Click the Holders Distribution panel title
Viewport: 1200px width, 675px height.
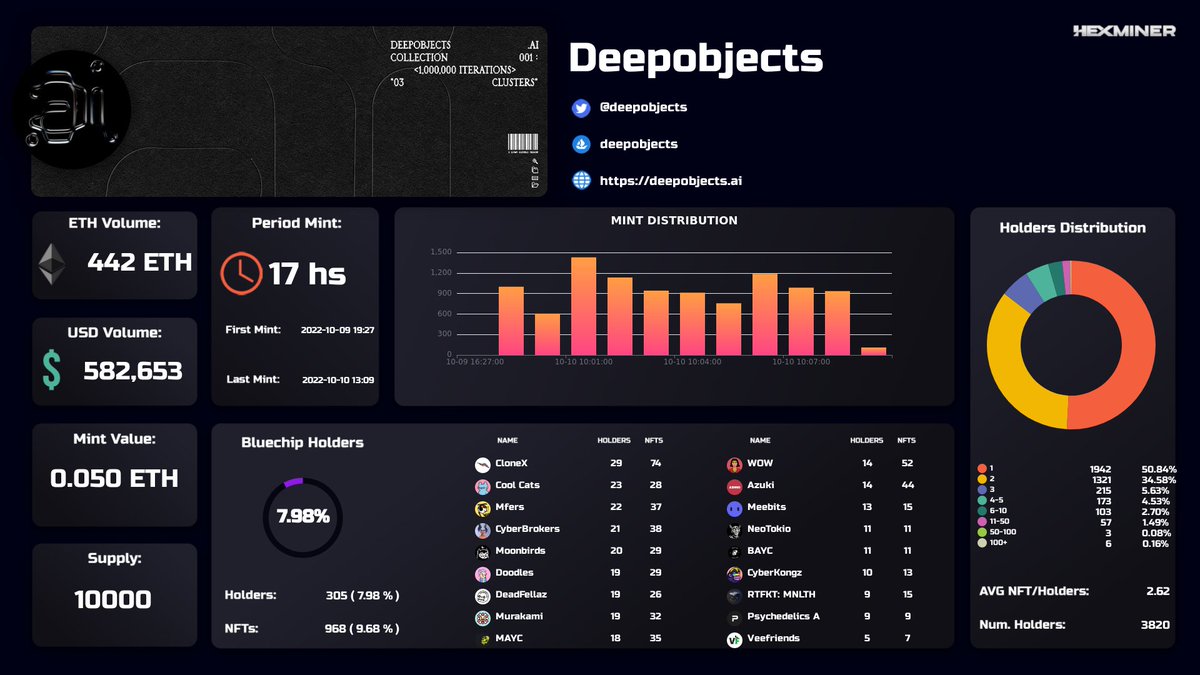point(1072,228)
